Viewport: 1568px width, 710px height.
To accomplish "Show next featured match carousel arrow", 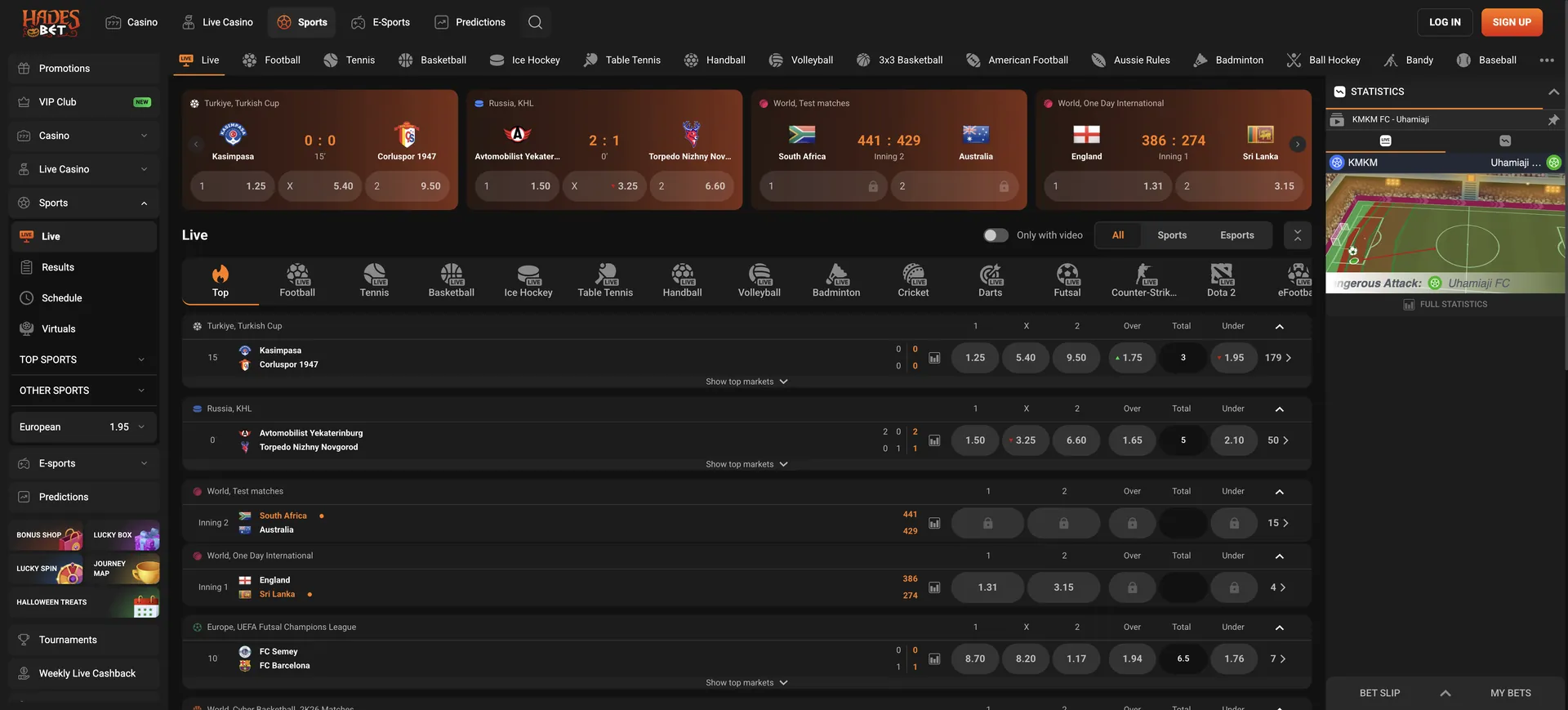I will tap(1297, 144).
